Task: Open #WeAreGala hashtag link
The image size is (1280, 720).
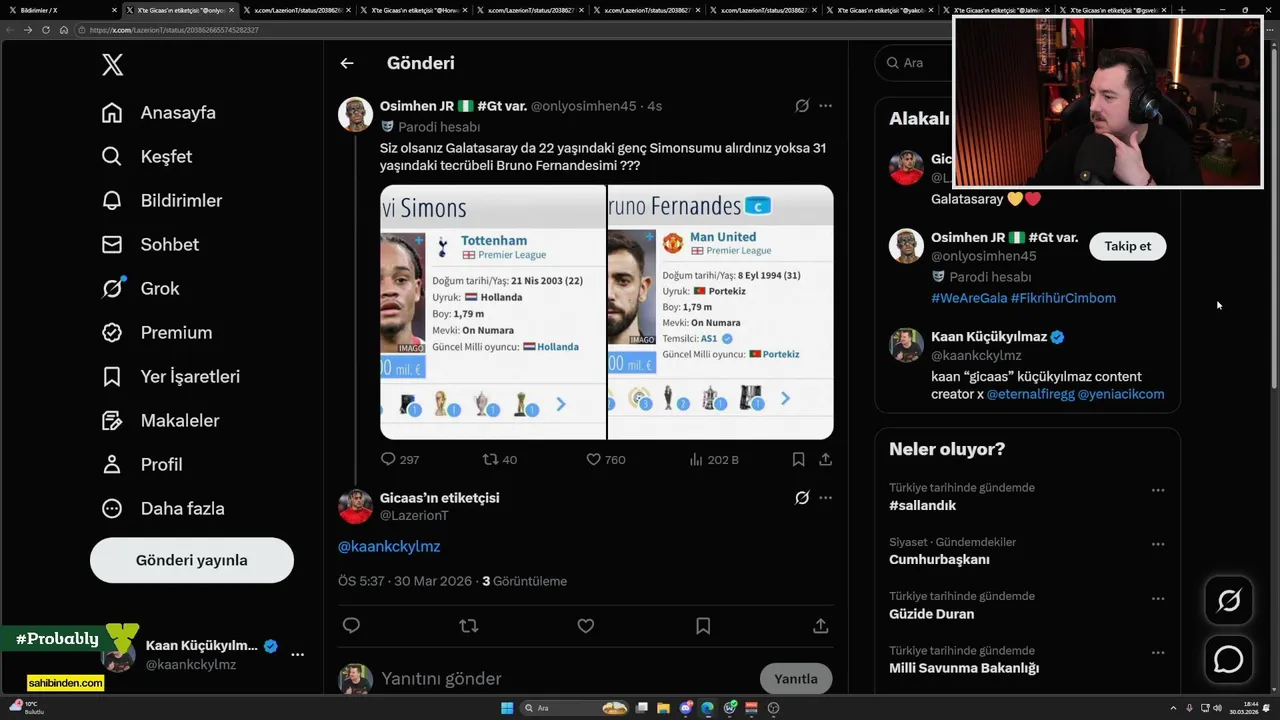Action: [x=969, y=298]
